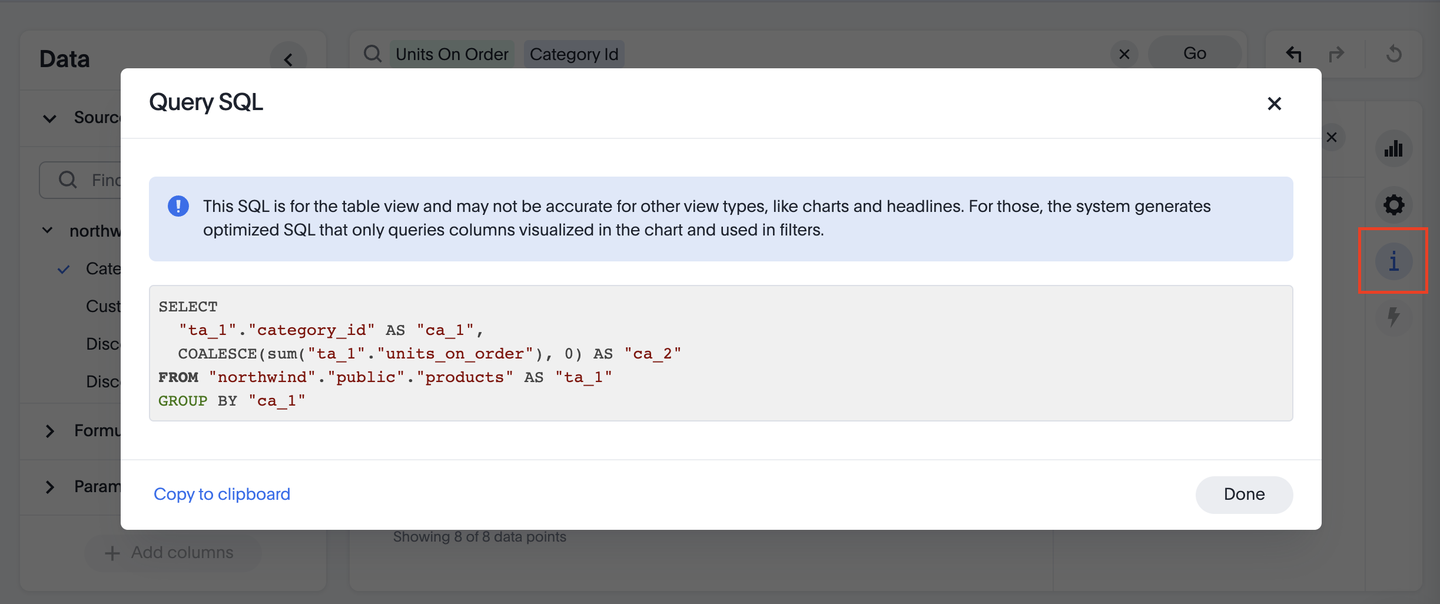This screenshot has width=1440, height=604.
Task: Click Copy to clipboard link
Action: (x=222, y=494)
